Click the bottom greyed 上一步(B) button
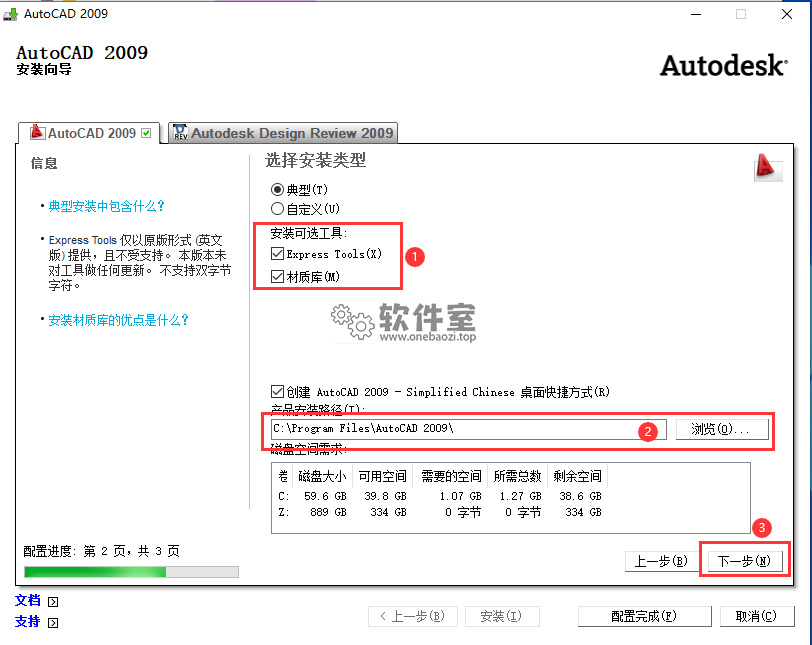This screenshot has width=812, height=645. [413, 616]
